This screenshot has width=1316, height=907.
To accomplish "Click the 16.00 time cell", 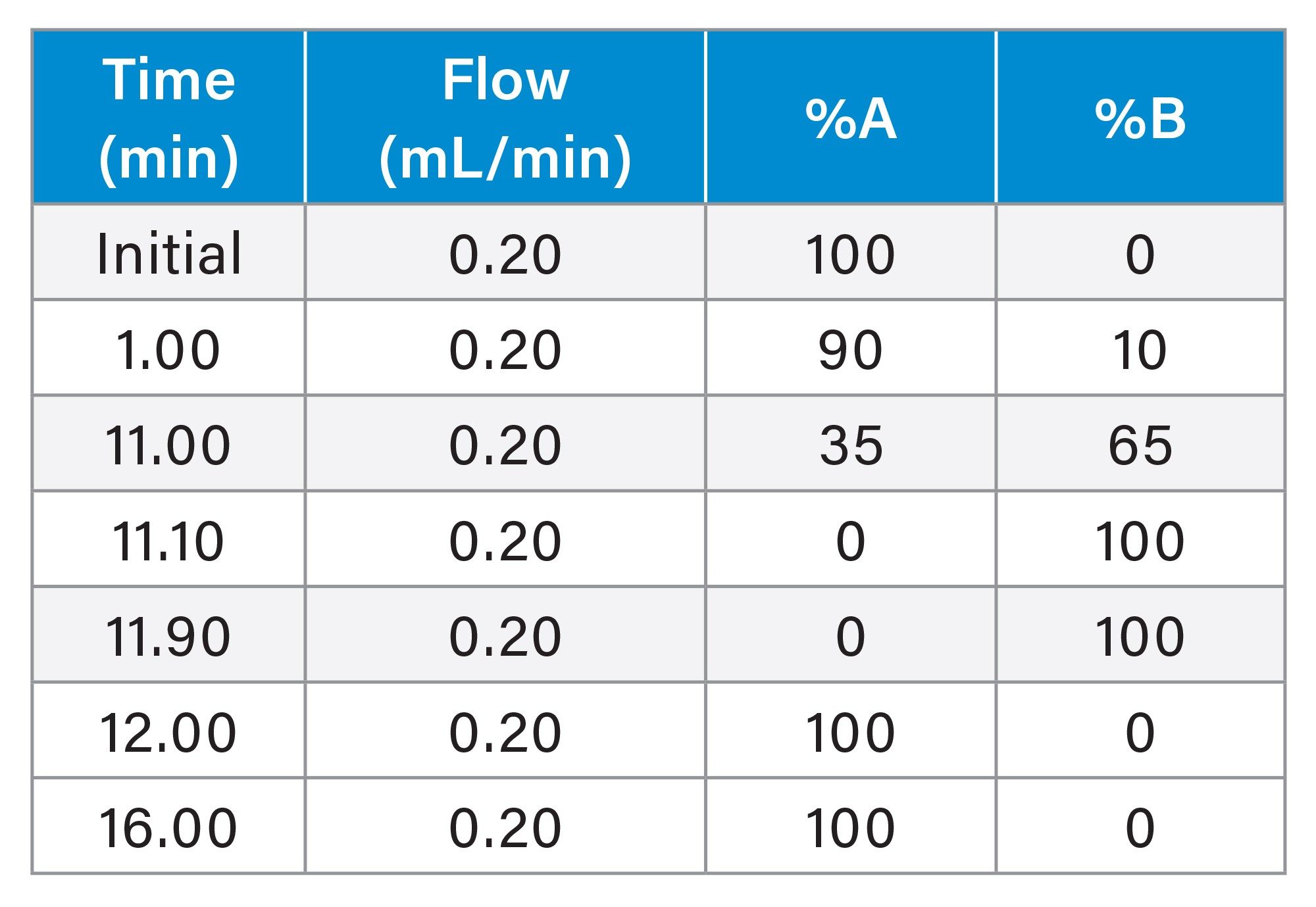I will [168, 827].
